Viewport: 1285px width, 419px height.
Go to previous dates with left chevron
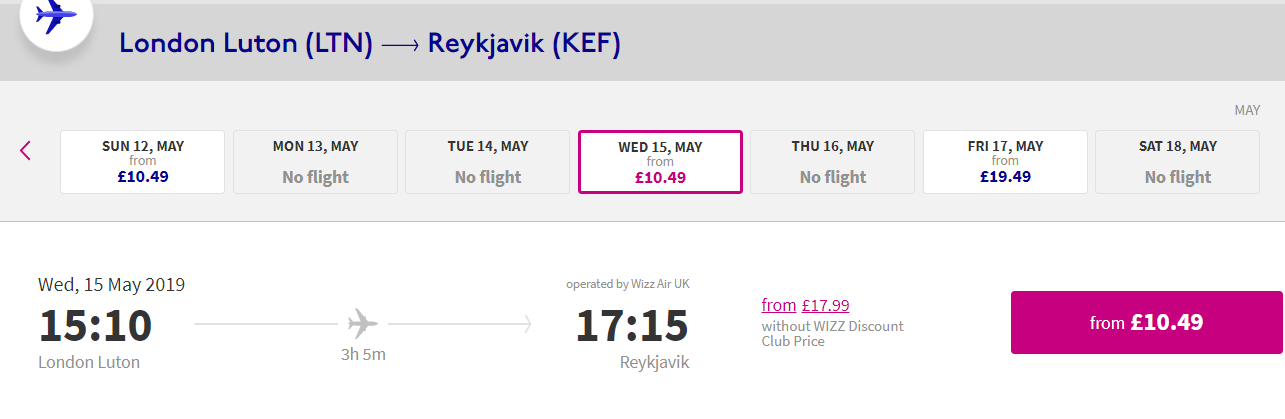(25, 151)
